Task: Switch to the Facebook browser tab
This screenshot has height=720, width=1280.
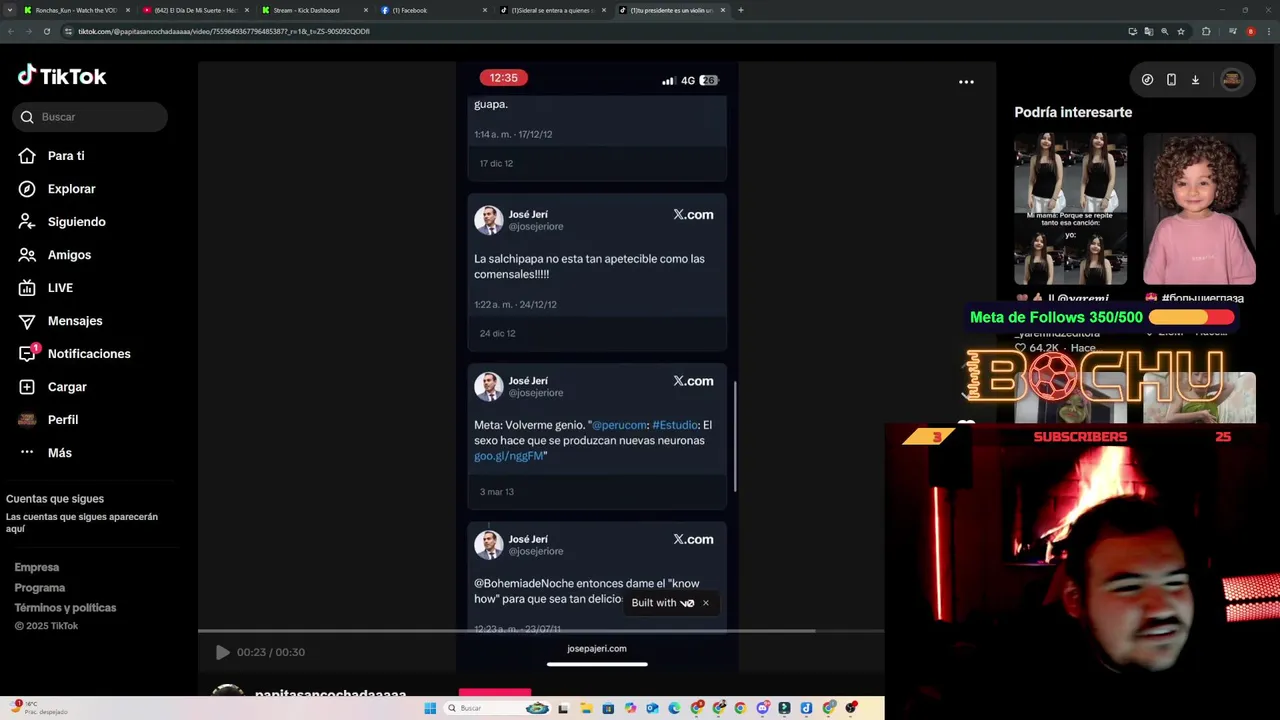Action: pos(432,10)
